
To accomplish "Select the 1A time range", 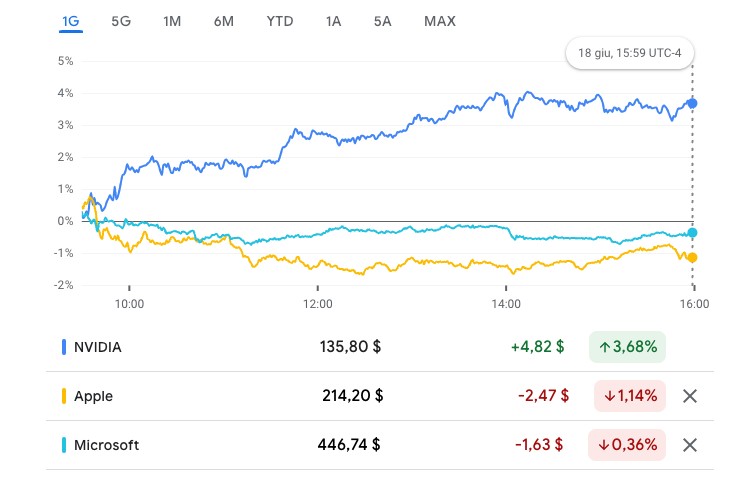I will (333, 21).
